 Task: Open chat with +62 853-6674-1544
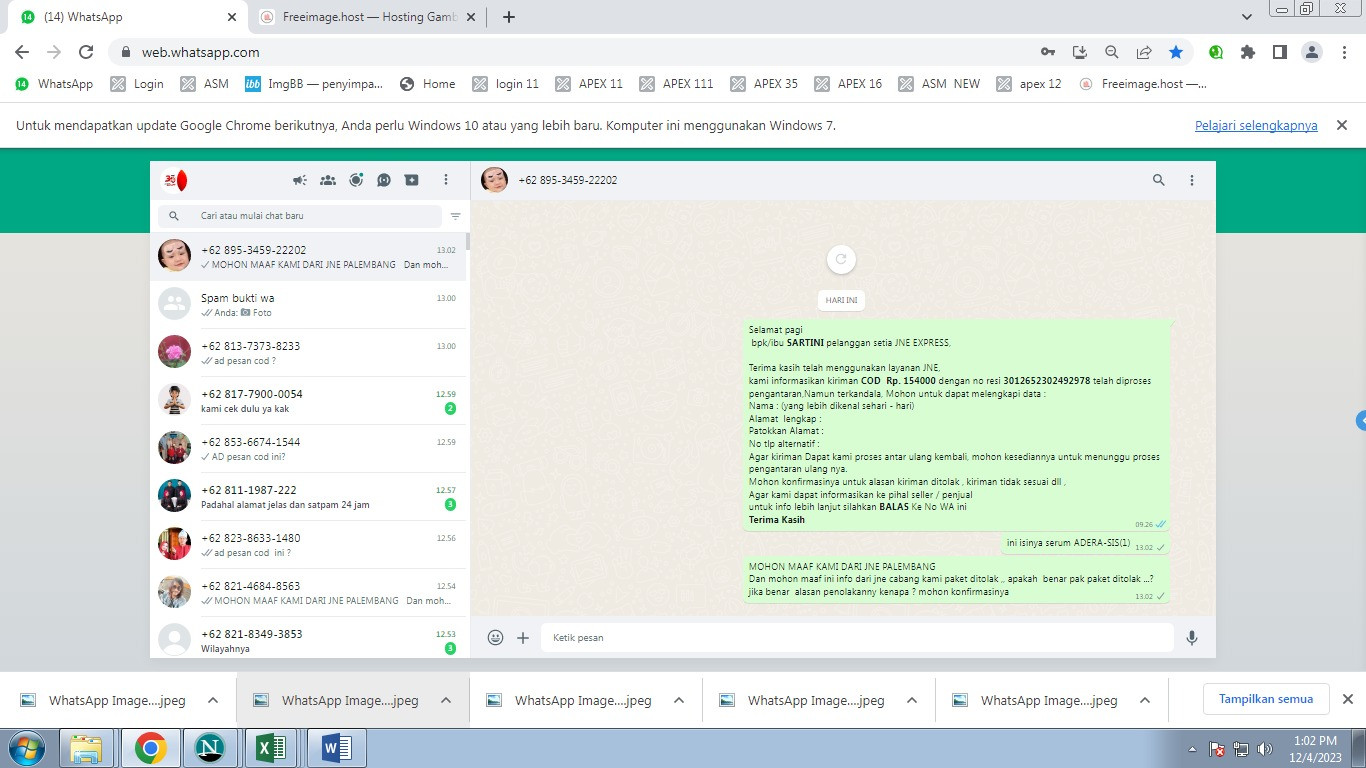tap(308, 448)
